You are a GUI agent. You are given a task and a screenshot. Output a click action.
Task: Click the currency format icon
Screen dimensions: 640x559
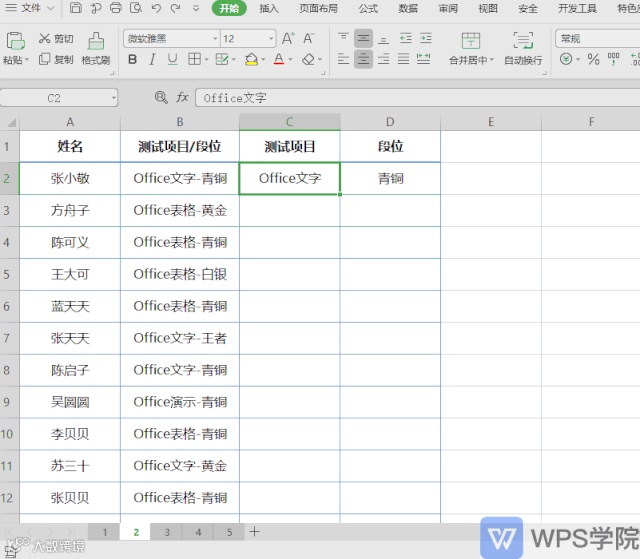coord(566,60)
